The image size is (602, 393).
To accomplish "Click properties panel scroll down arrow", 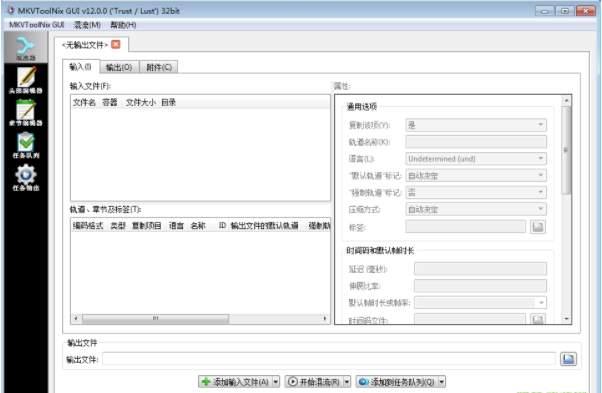I will 566,319.
